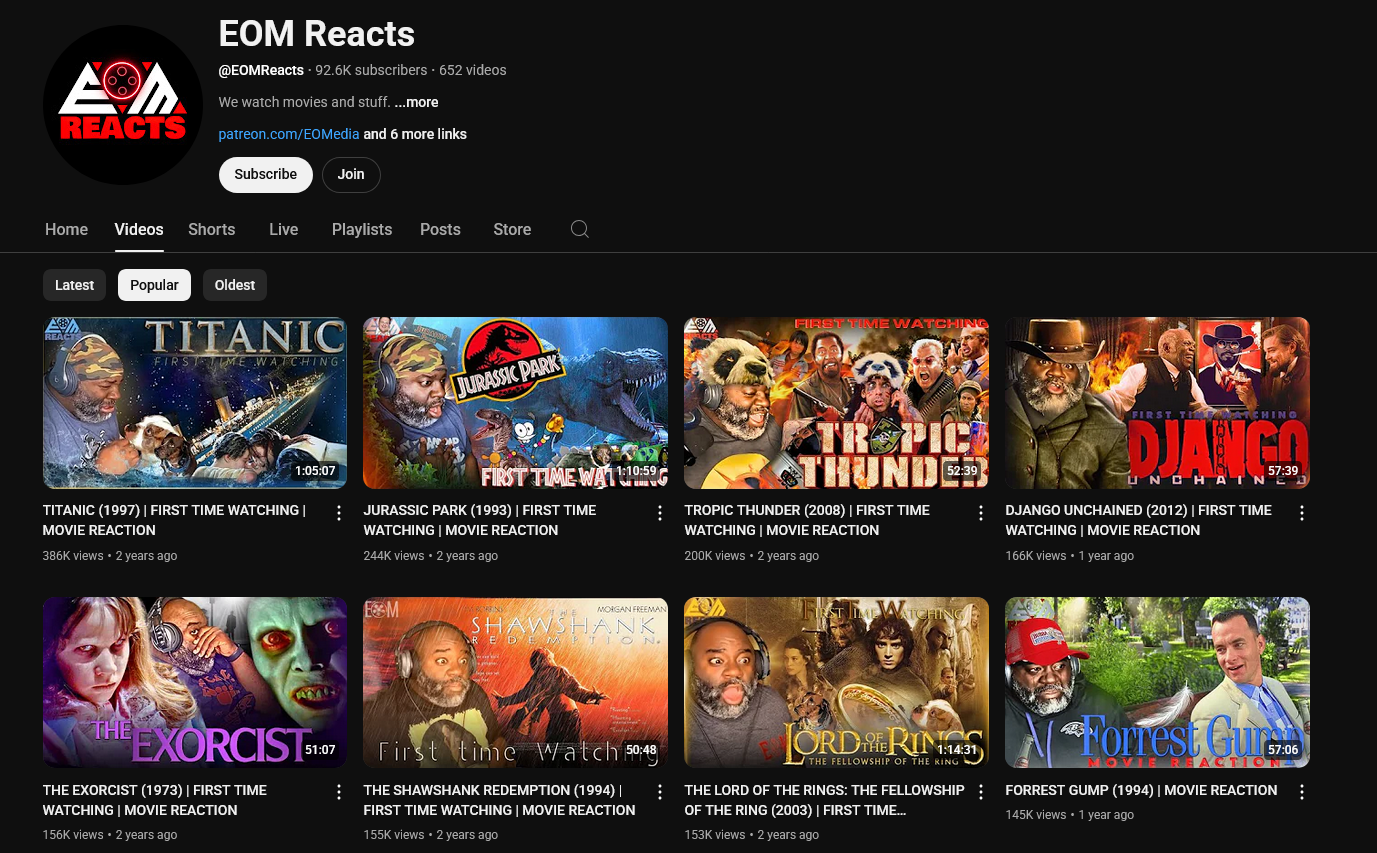This screenshot has width=1377, height=853.
Task: Click the "We watch movies and stuff." description
Action: click(304, 102)
